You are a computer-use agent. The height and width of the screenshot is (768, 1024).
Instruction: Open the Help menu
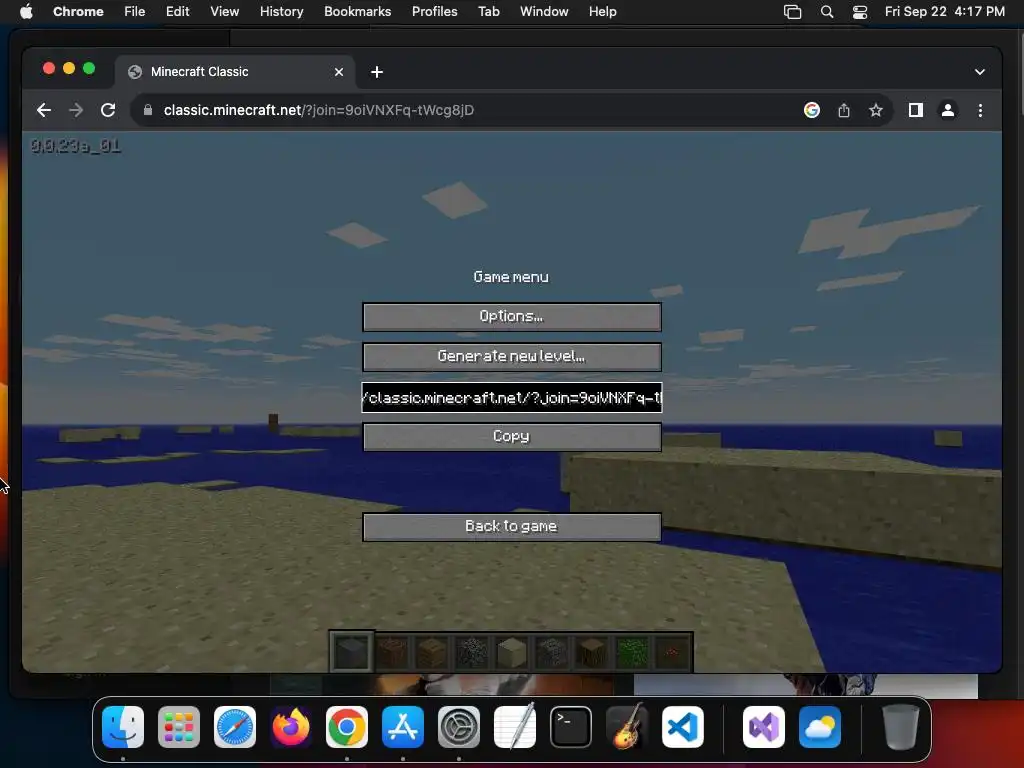tap(603, 12)
